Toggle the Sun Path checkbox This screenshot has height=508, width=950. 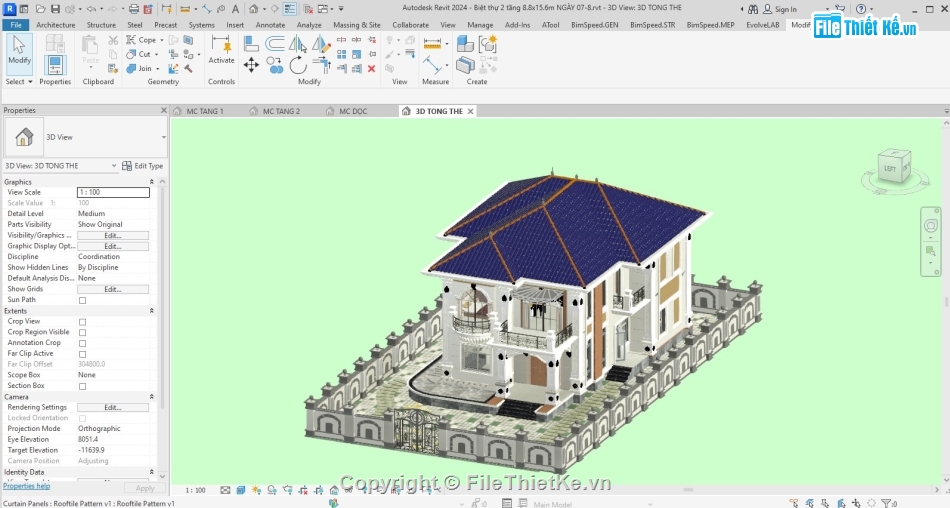point(82,300)
